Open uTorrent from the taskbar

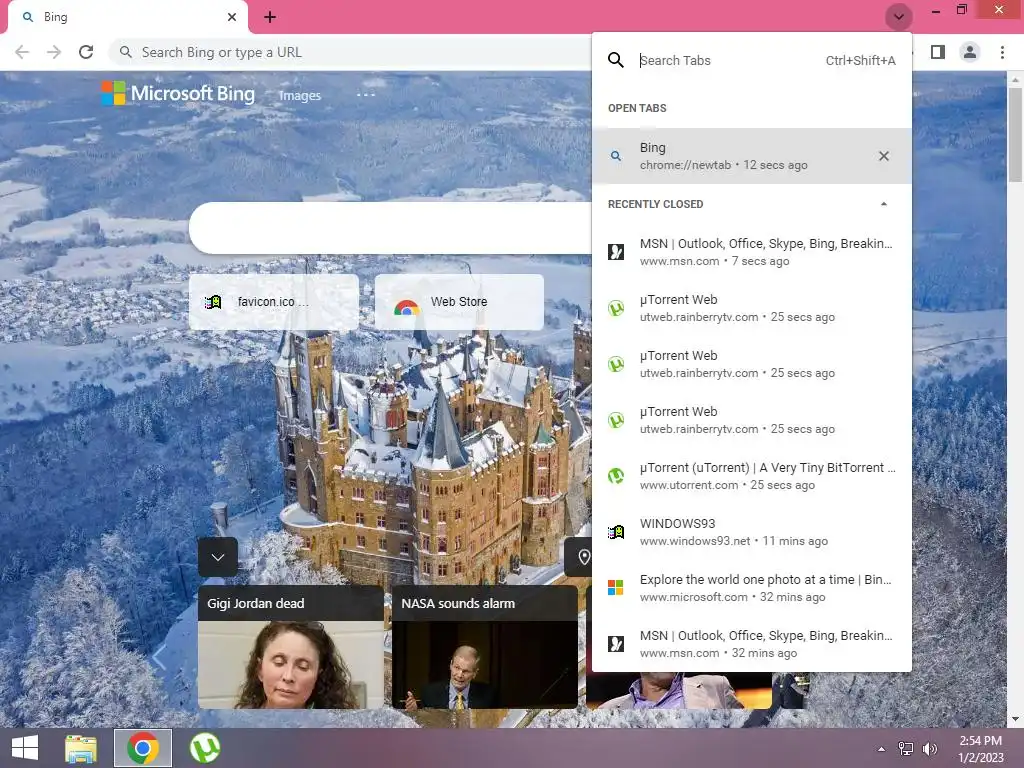click(x=205, y=748)
